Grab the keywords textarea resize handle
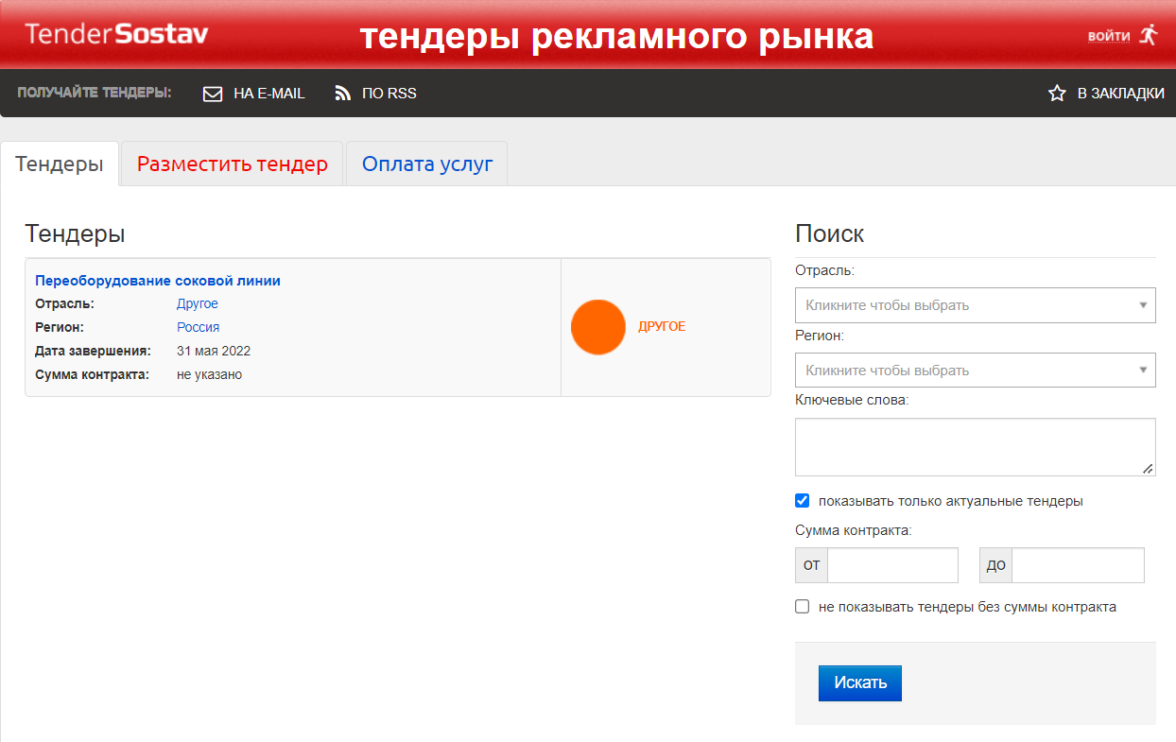1176x742 pixels. click(1148, 469)
